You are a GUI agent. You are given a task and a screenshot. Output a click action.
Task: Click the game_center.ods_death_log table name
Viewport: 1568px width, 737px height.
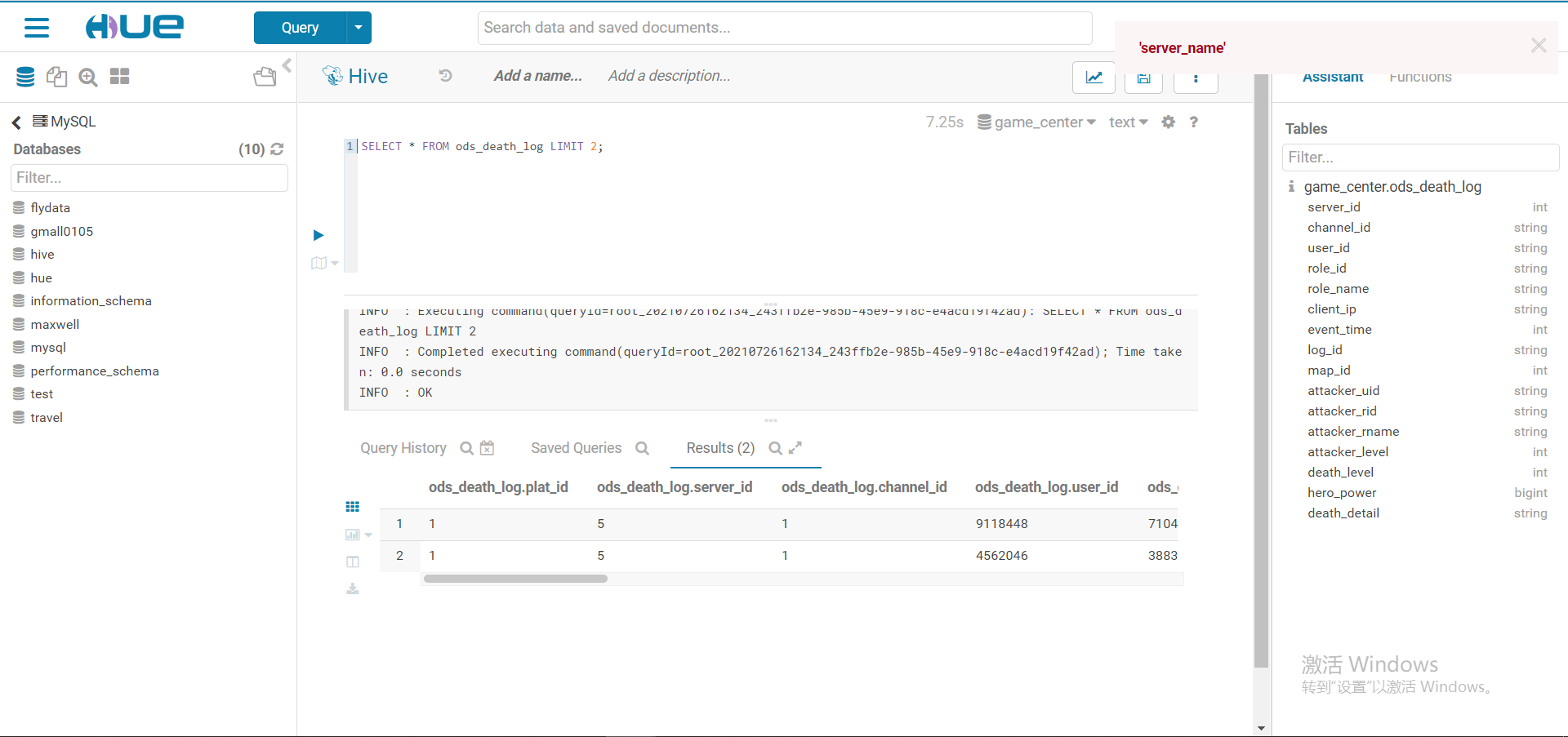point(1392,187)
